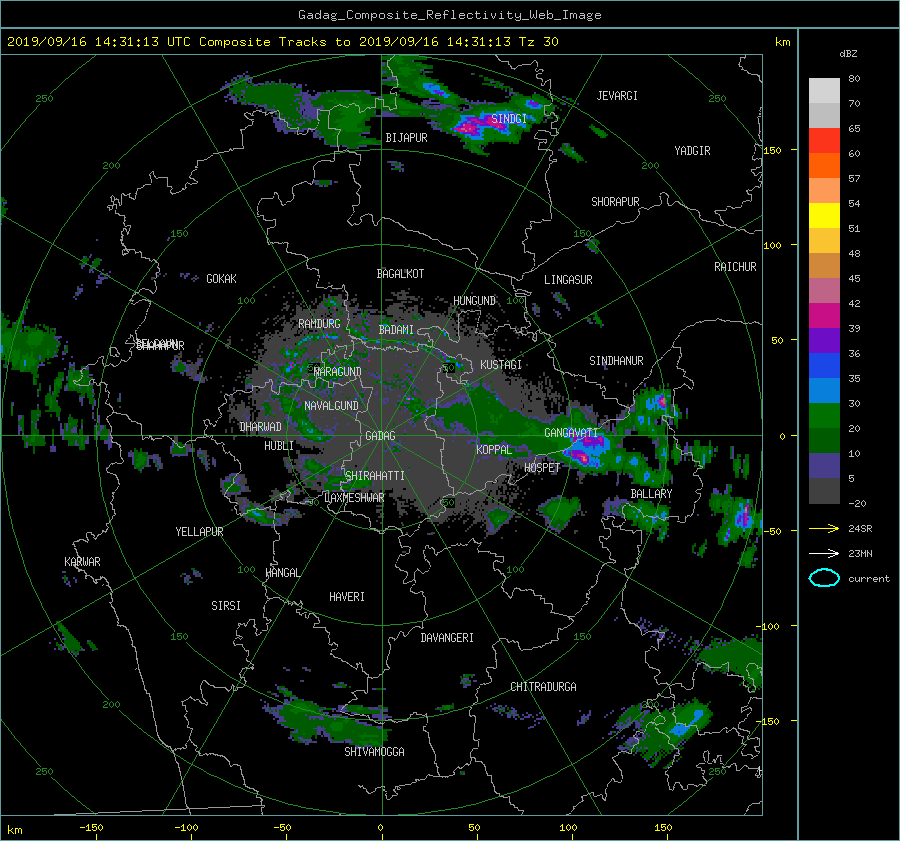Click the LINGASUR city label
This screenshot has height=841, width=900.
[568, 280]
